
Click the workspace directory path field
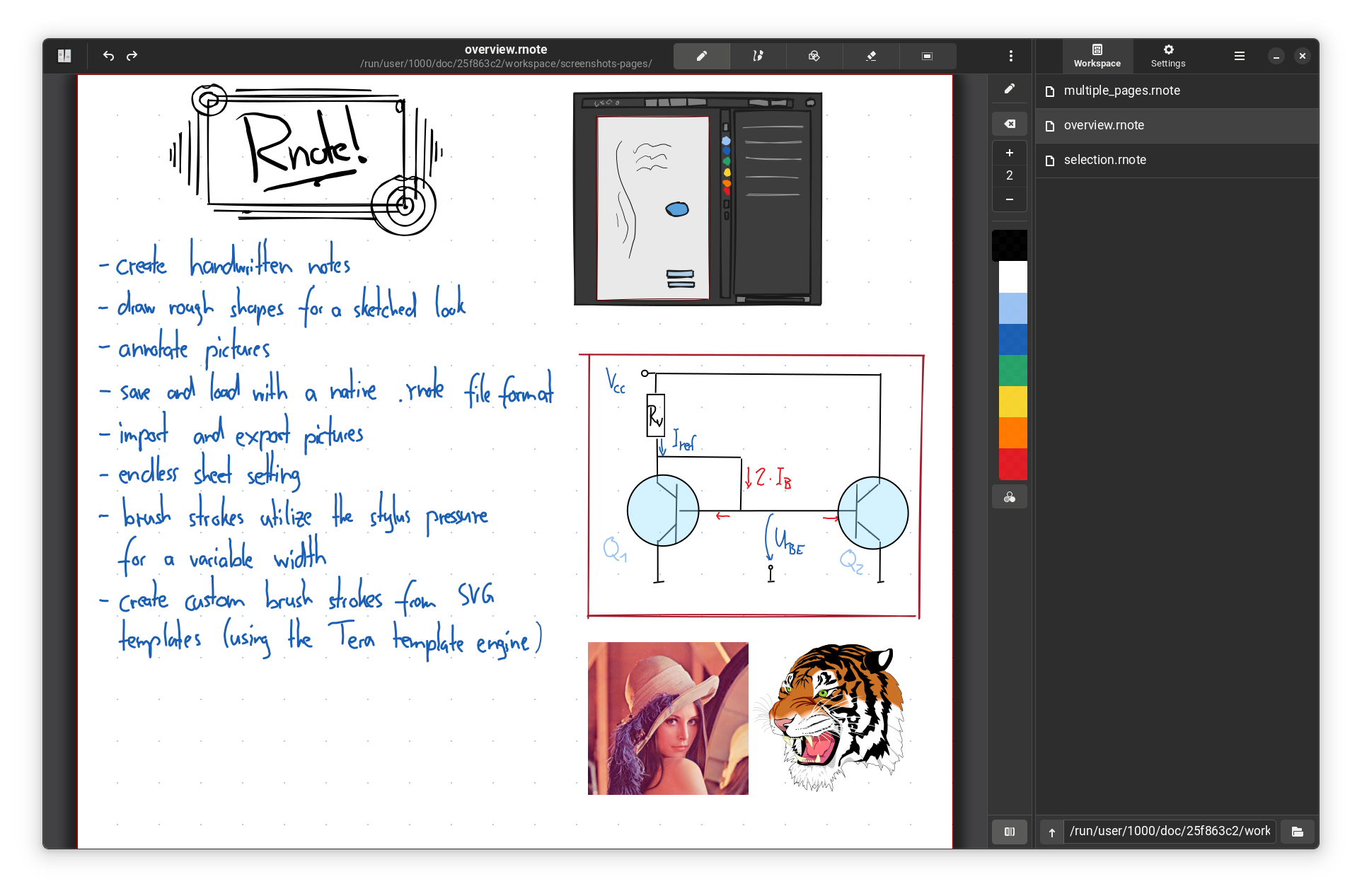pos(1169,831)
